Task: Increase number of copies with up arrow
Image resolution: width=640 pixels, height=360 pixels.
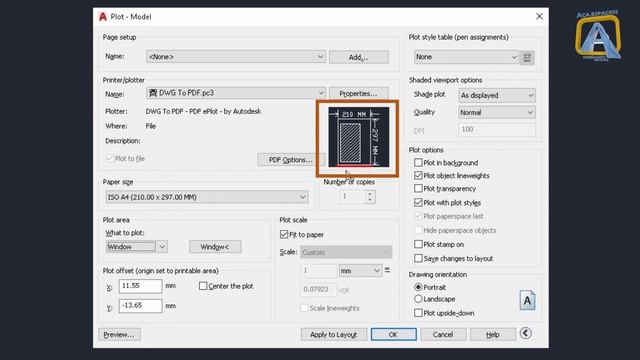Action: coord(370,194)
